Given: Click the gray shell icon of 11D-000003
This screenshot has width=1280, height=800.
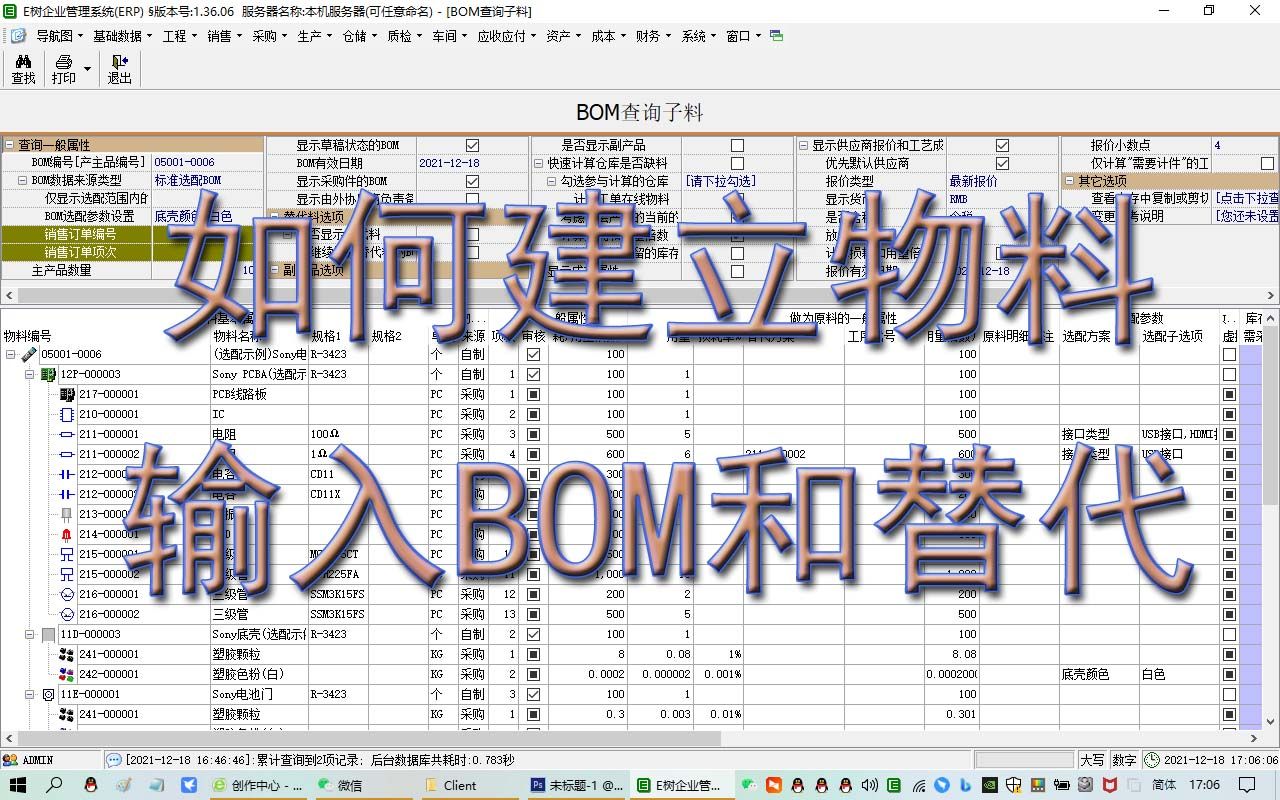Looking at the screenshot, I should click(48, 634).
